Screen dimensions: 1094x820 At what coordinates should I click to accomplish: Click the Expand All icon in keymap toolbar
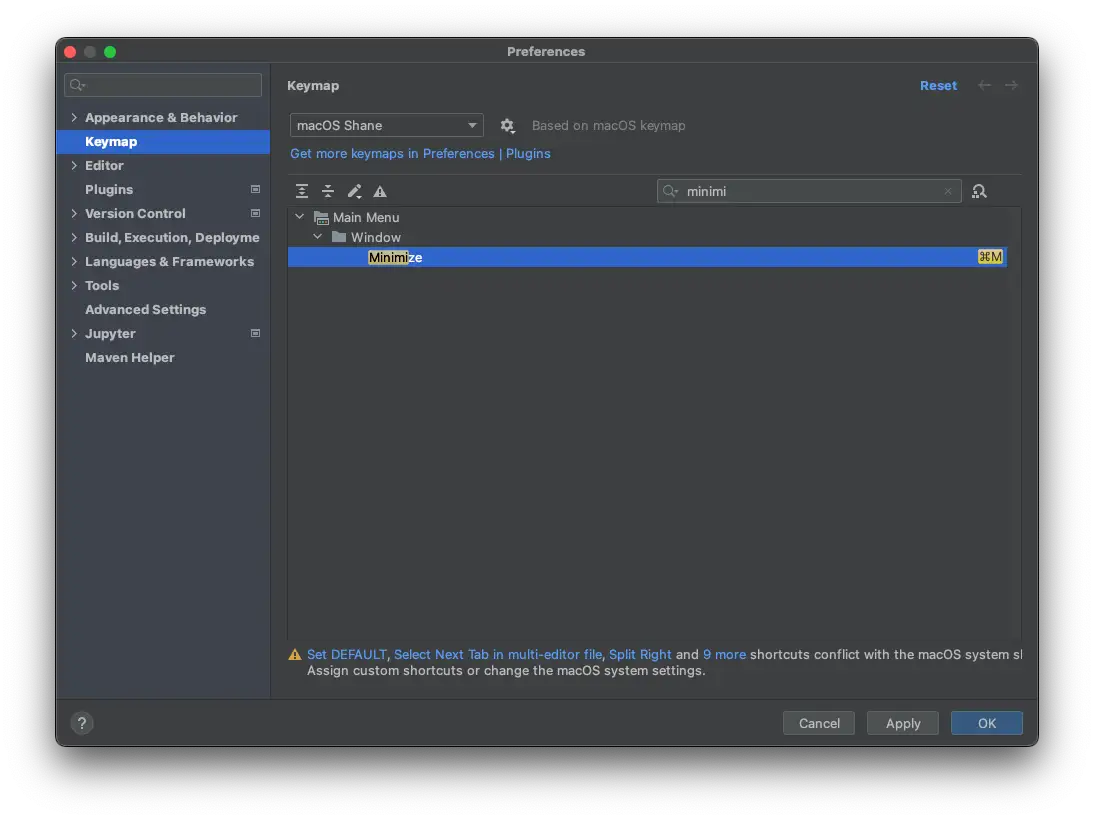pos(301,191)
